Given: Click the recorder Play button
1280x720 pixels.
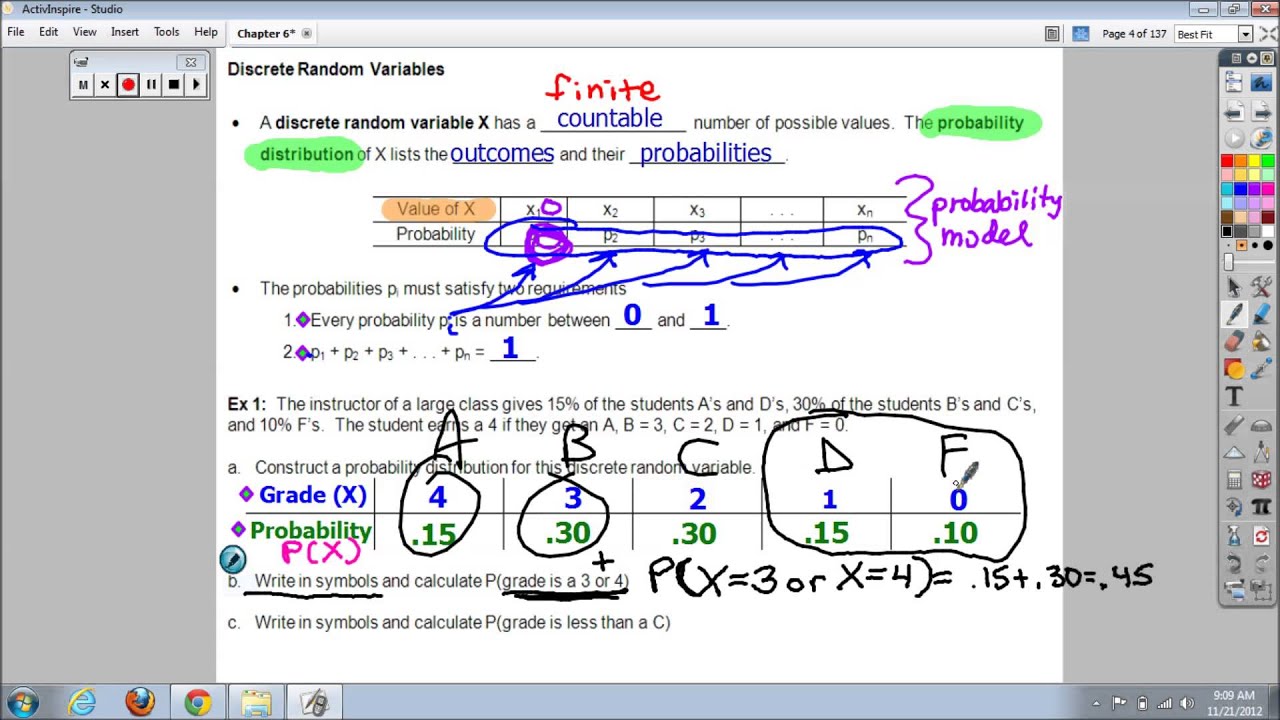Looking at the screenshot, I should pyautogui.click(x=196, y=85).
